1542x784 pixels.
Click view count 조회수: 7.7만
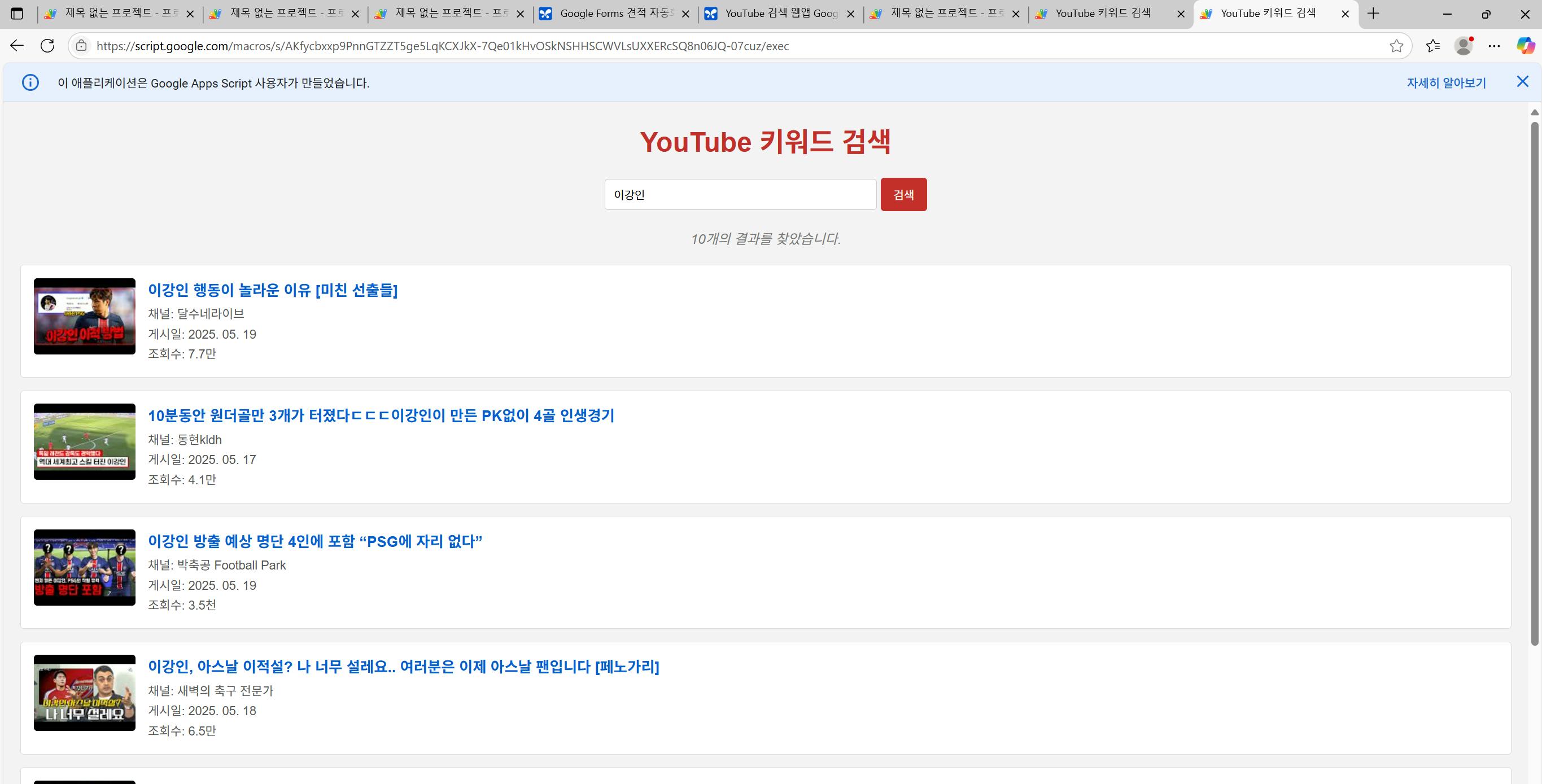click(x=182, y=354)
